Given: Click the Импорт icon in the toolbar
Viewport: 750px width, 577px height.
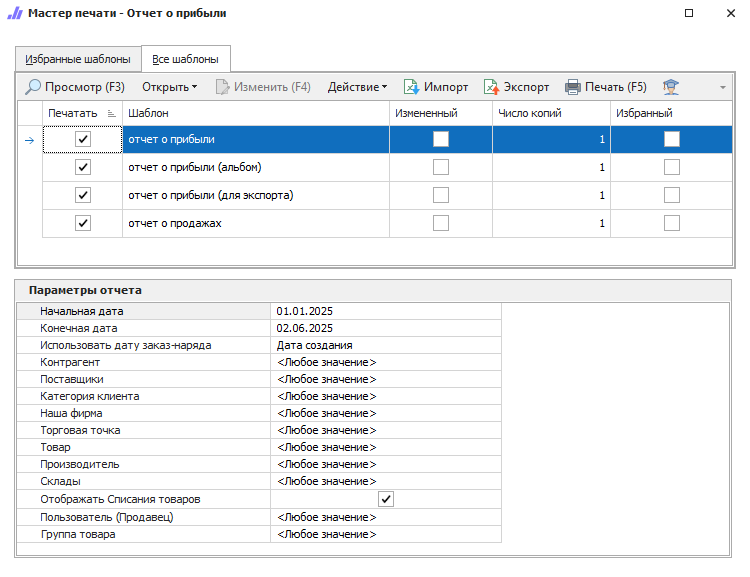Looking at the screenshot, I should pyautogui.click(x=411, y=87).
